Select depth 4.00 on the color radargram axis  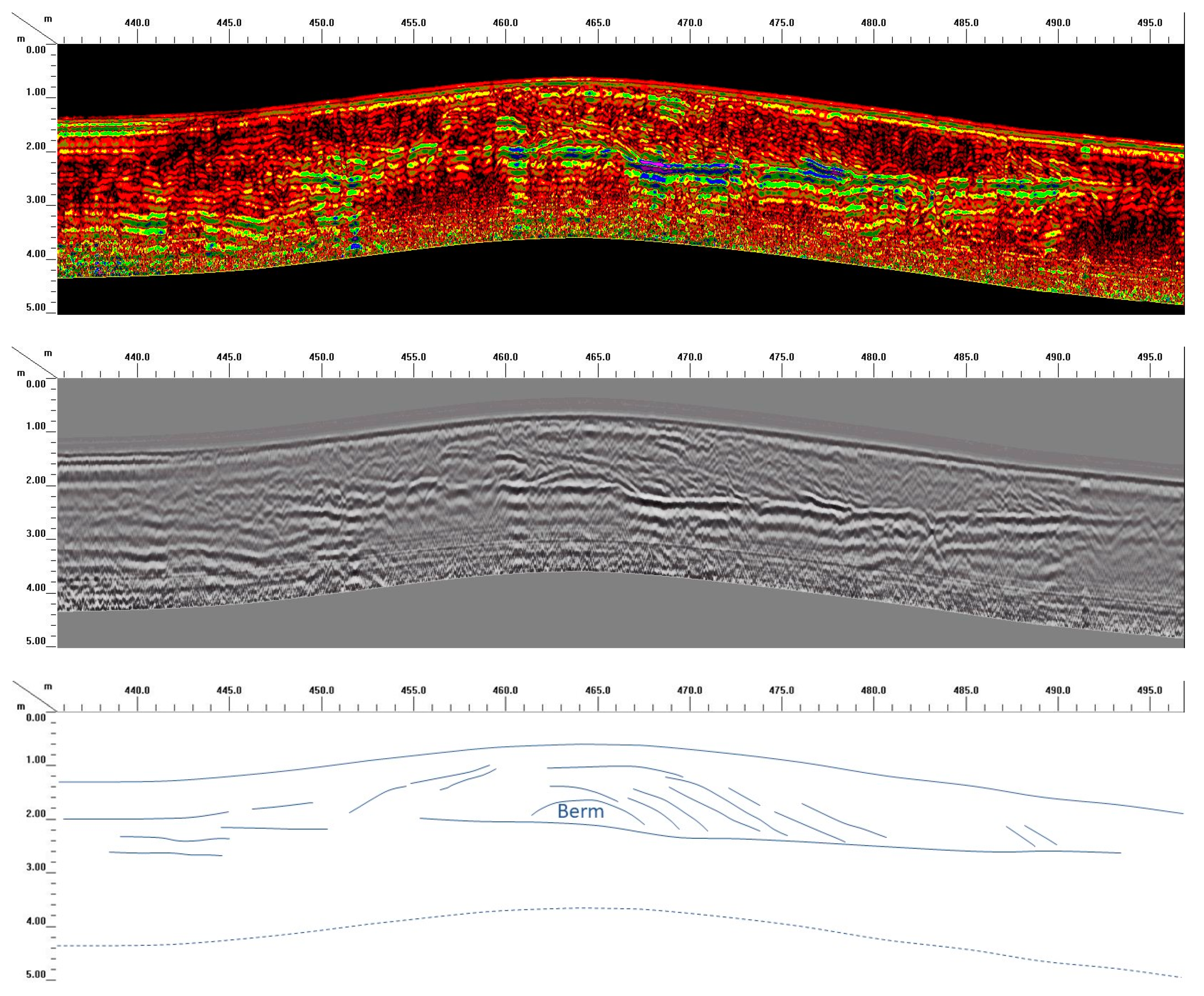tap(36, 254)
